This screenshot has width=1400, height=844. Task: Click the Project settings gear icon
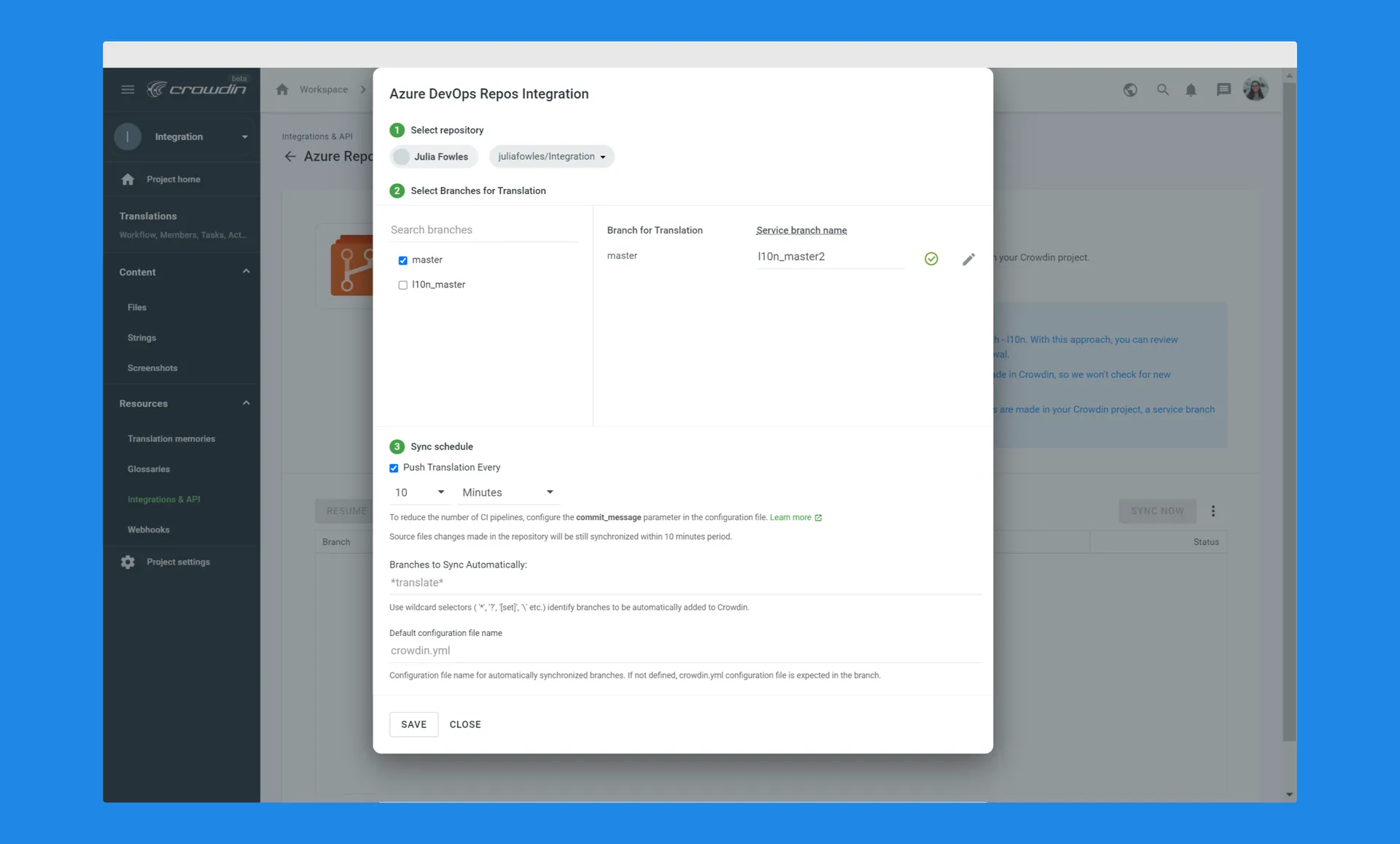[x=128, y=562]
